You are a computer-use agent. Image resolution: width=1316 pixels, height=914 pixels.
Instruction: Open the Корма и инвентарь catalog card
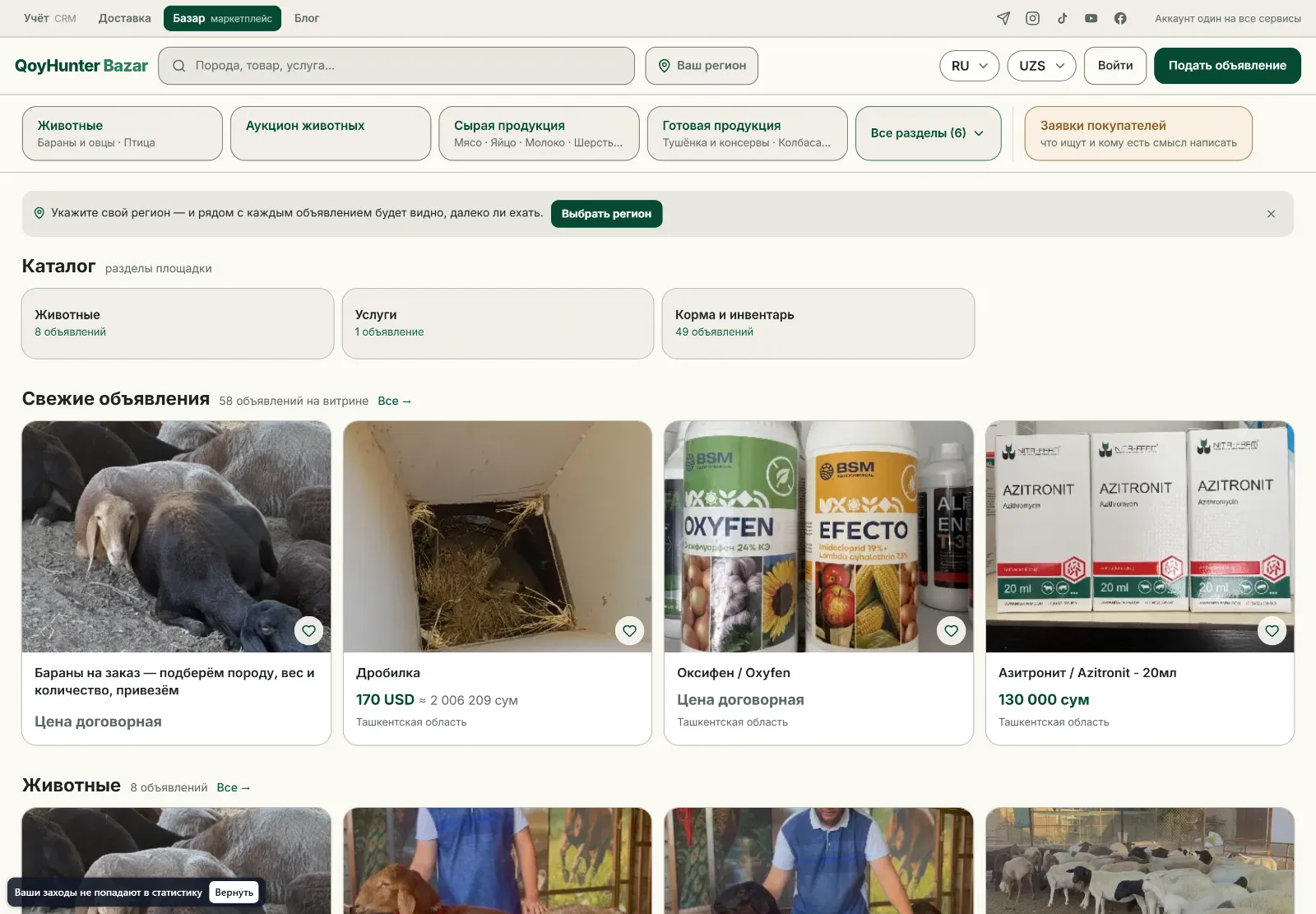pos(818,323)
